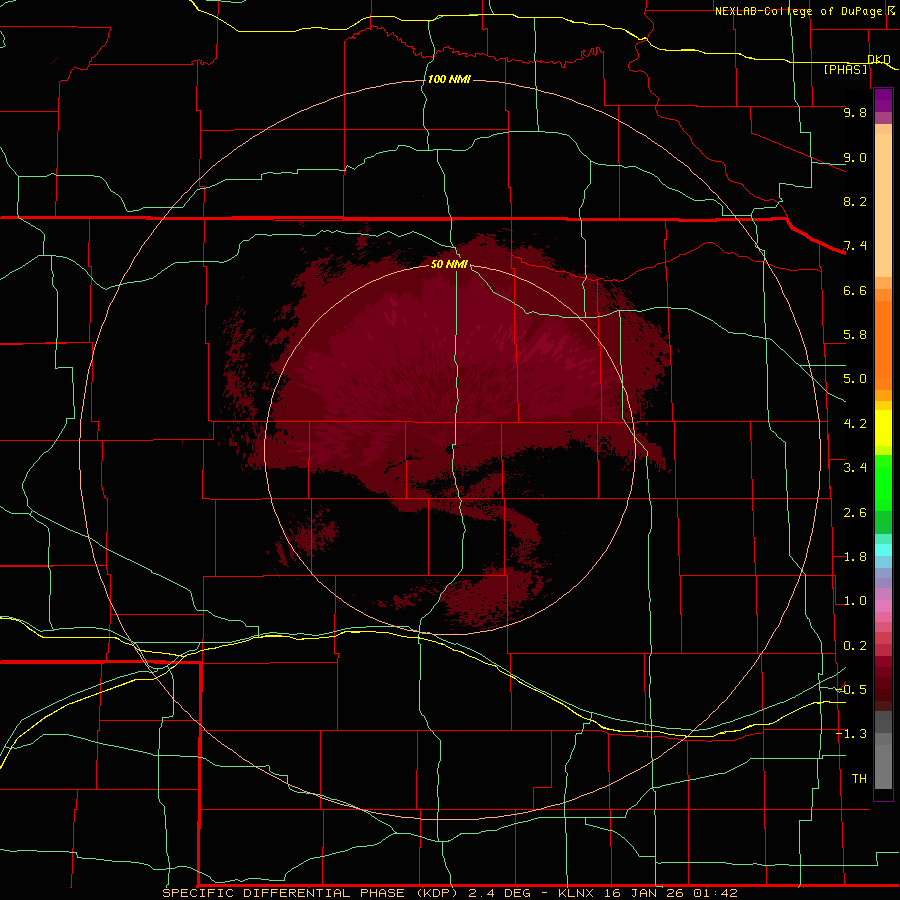Click the 9.0 value on color scale
Image resolution: width=900 pixels, height=900 pixels.
(x=855, y=157)
